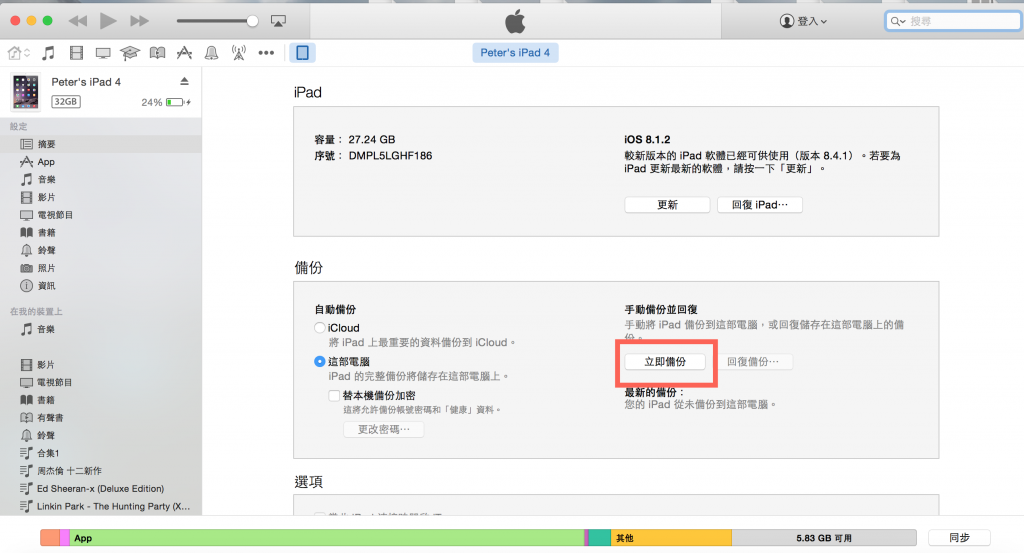Open 資訊 in settings sidebar
Image resolution: width=1024 pixels, height=553 pixels.
[101, 285]
